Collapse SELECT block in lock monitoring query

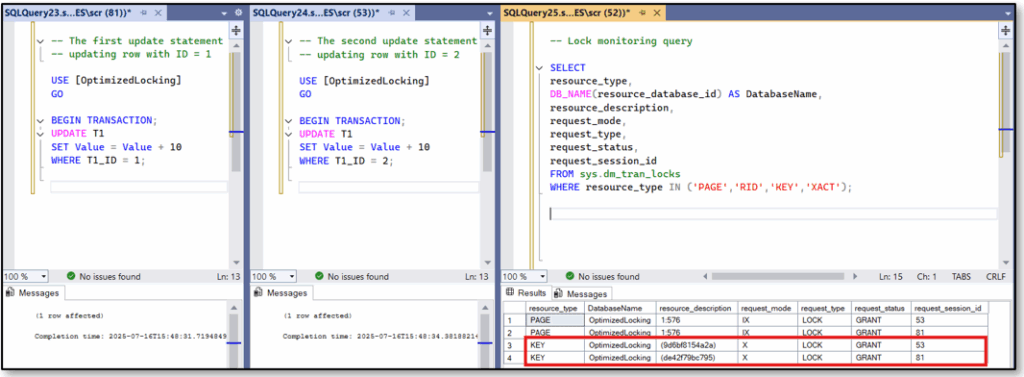click(x=539, y=68)
